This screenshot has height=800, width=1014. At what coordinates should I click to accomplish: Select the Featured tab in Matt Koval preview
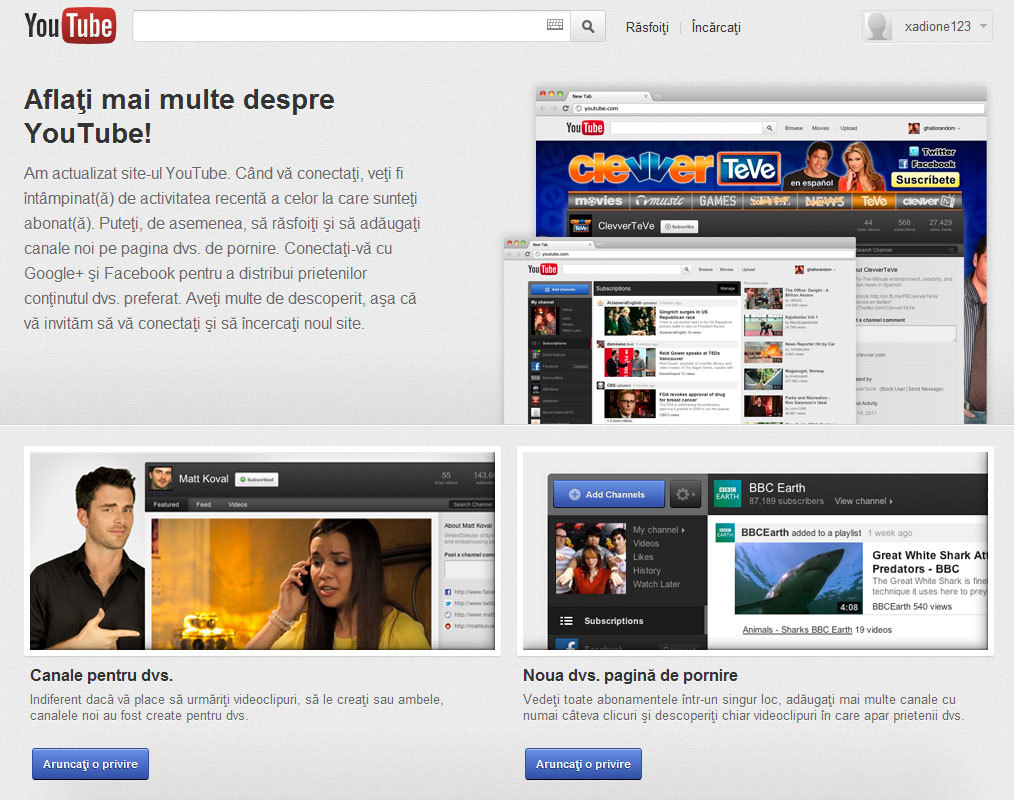tap(166, 504)
